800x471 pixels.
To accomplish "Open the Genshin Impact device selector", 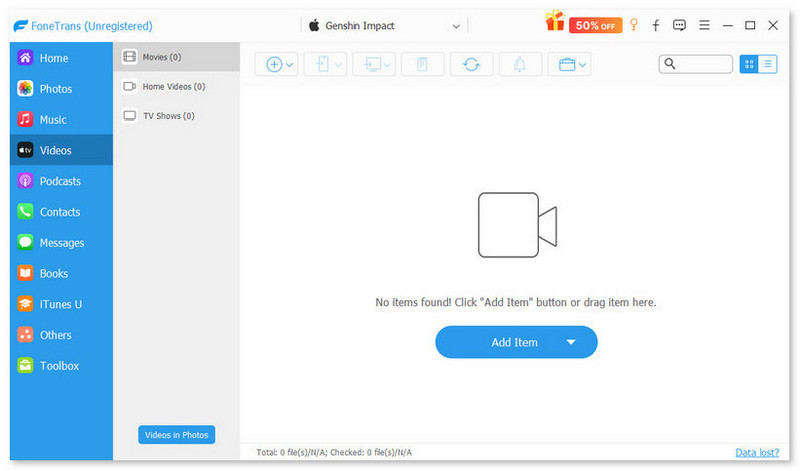I will click(385, 25).
